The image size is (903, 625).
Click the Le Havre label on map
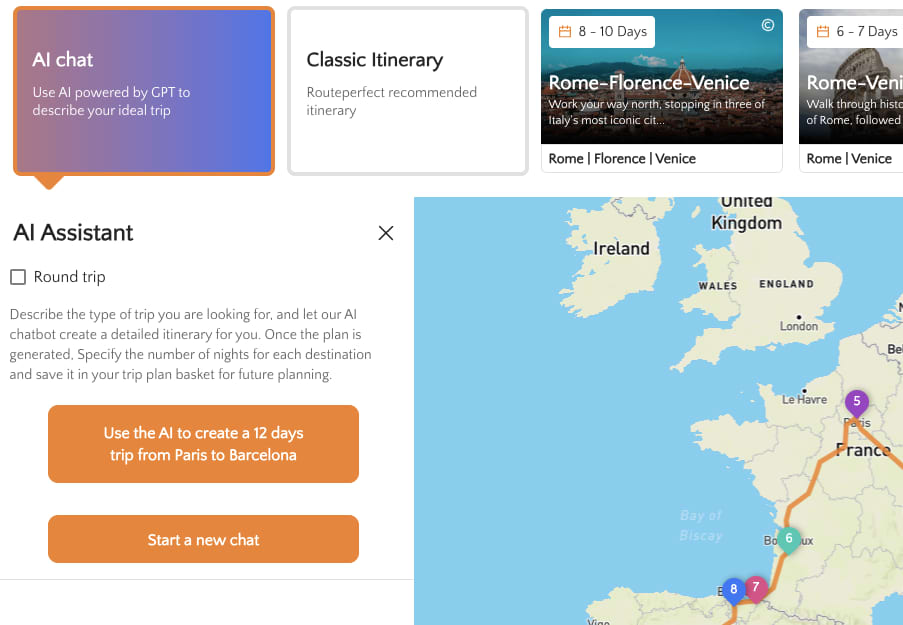[x=804, y=399]
